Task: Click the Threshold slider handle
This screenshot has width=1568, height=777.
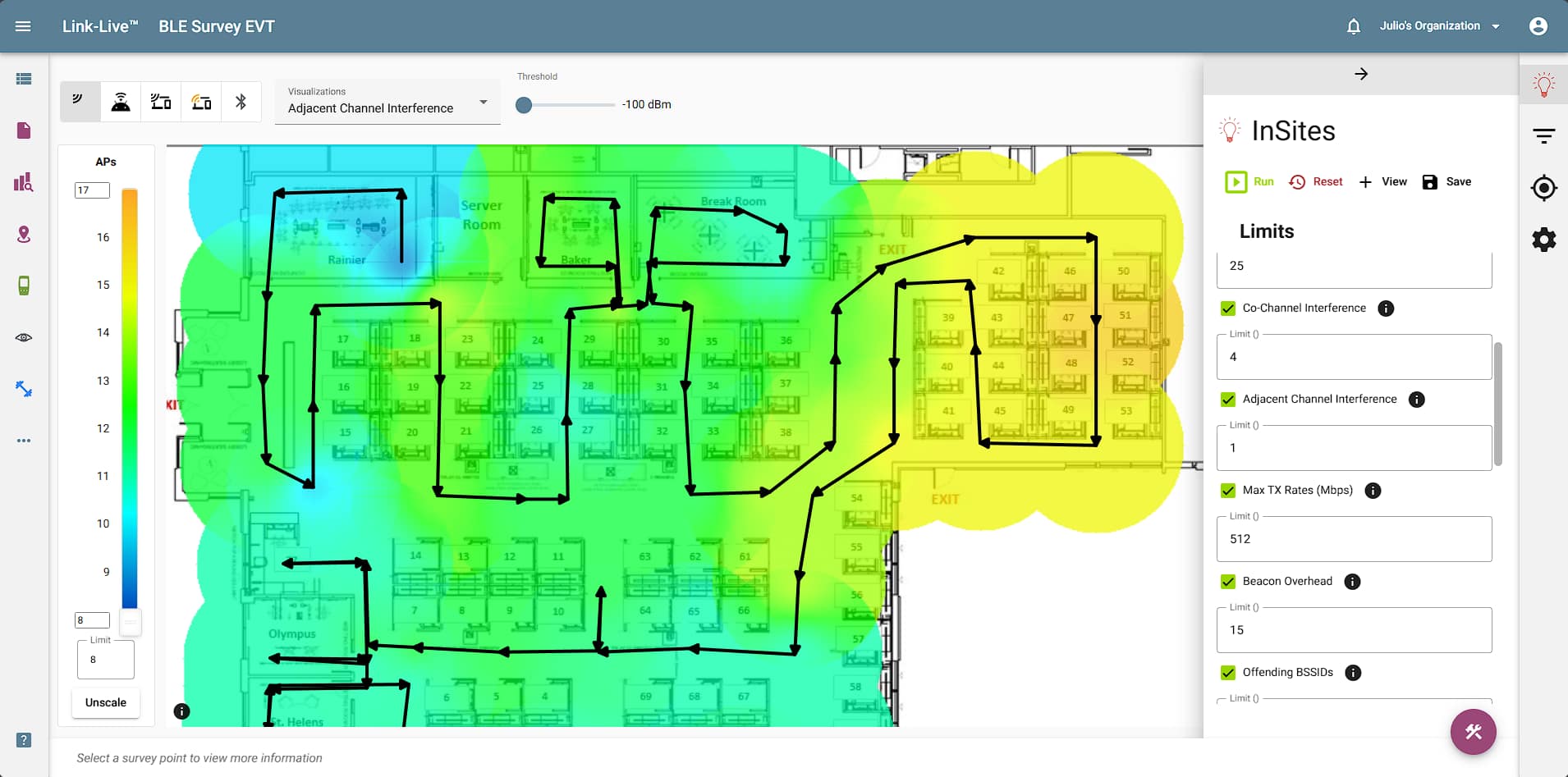Action: click(524, 105)
